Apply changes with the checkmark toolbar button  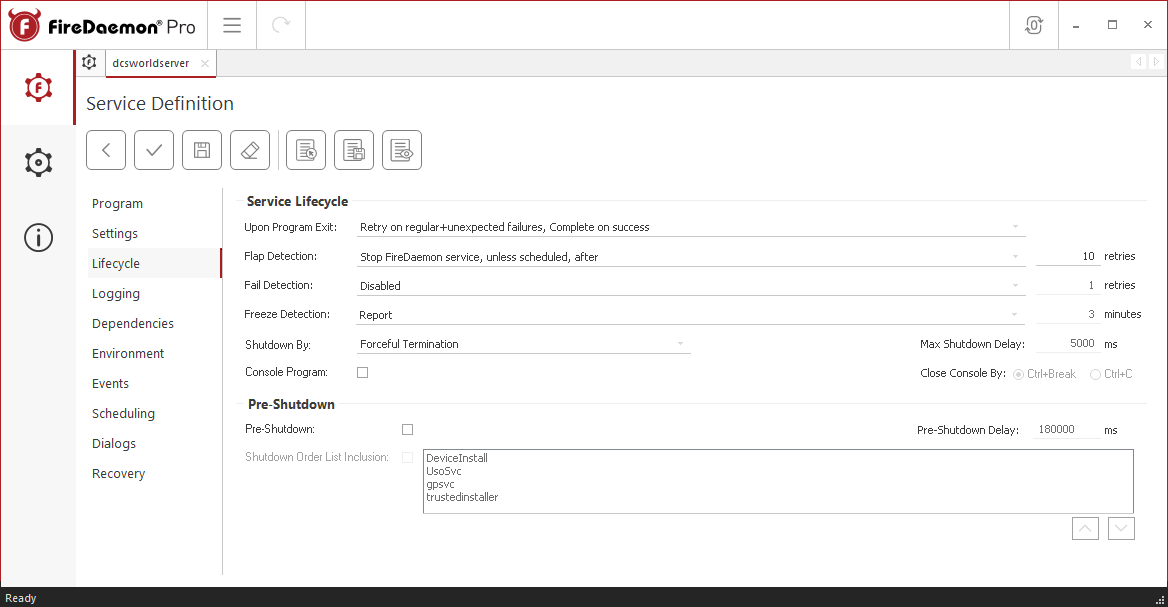pos(154,150)
